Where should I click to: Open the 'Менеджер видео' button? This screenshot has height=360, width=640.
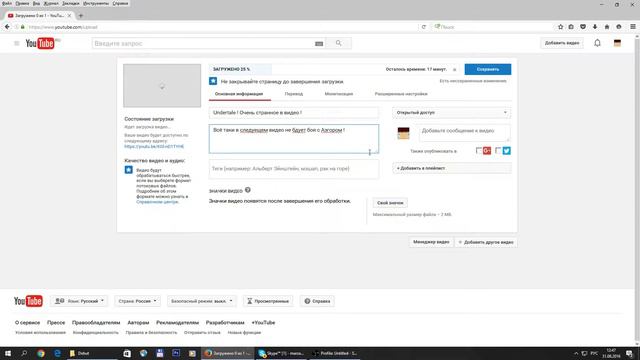point(431,242)
